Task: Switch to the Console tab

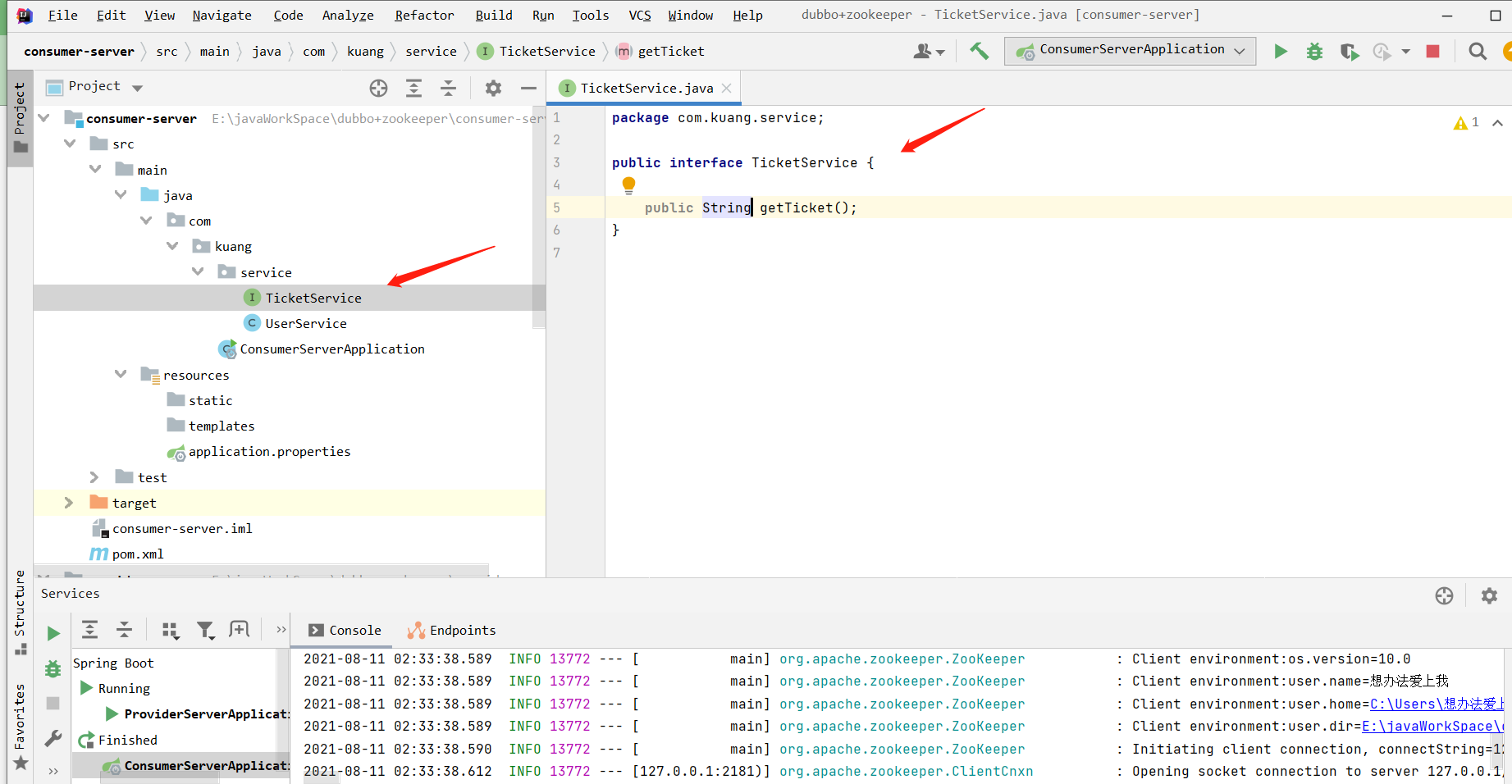Action: point(345,630)
